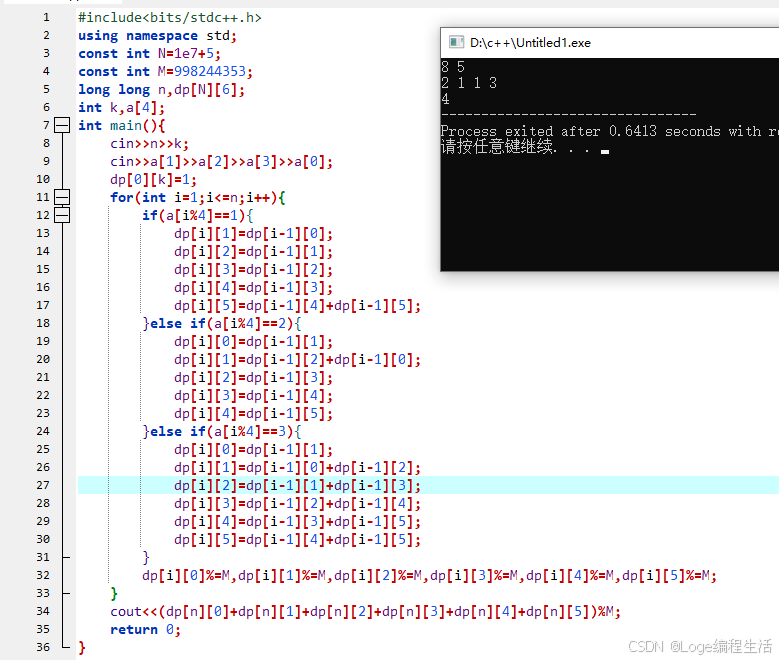Click the D:\c++\Untitled1.exe console title
Viewport: 779px width, 660px height.
[530, 43]
